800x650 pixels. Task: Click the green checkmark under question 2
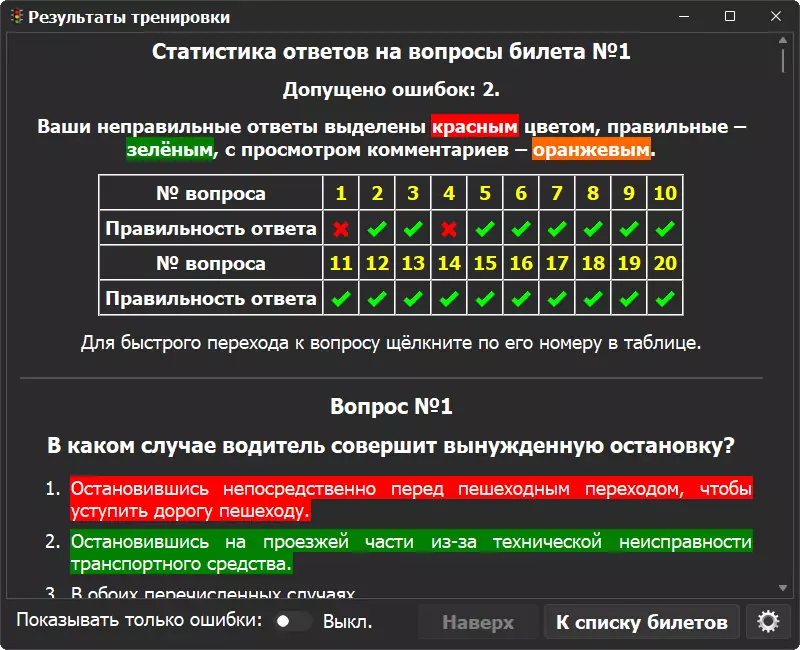pos(377,229)
